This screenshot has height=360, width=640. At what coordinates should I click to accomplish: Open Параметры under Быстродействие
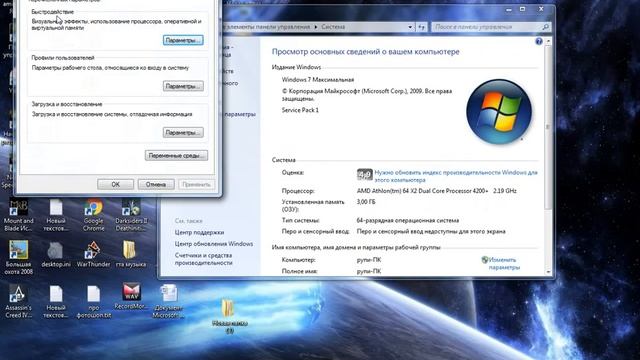click(x=183, y=40)
